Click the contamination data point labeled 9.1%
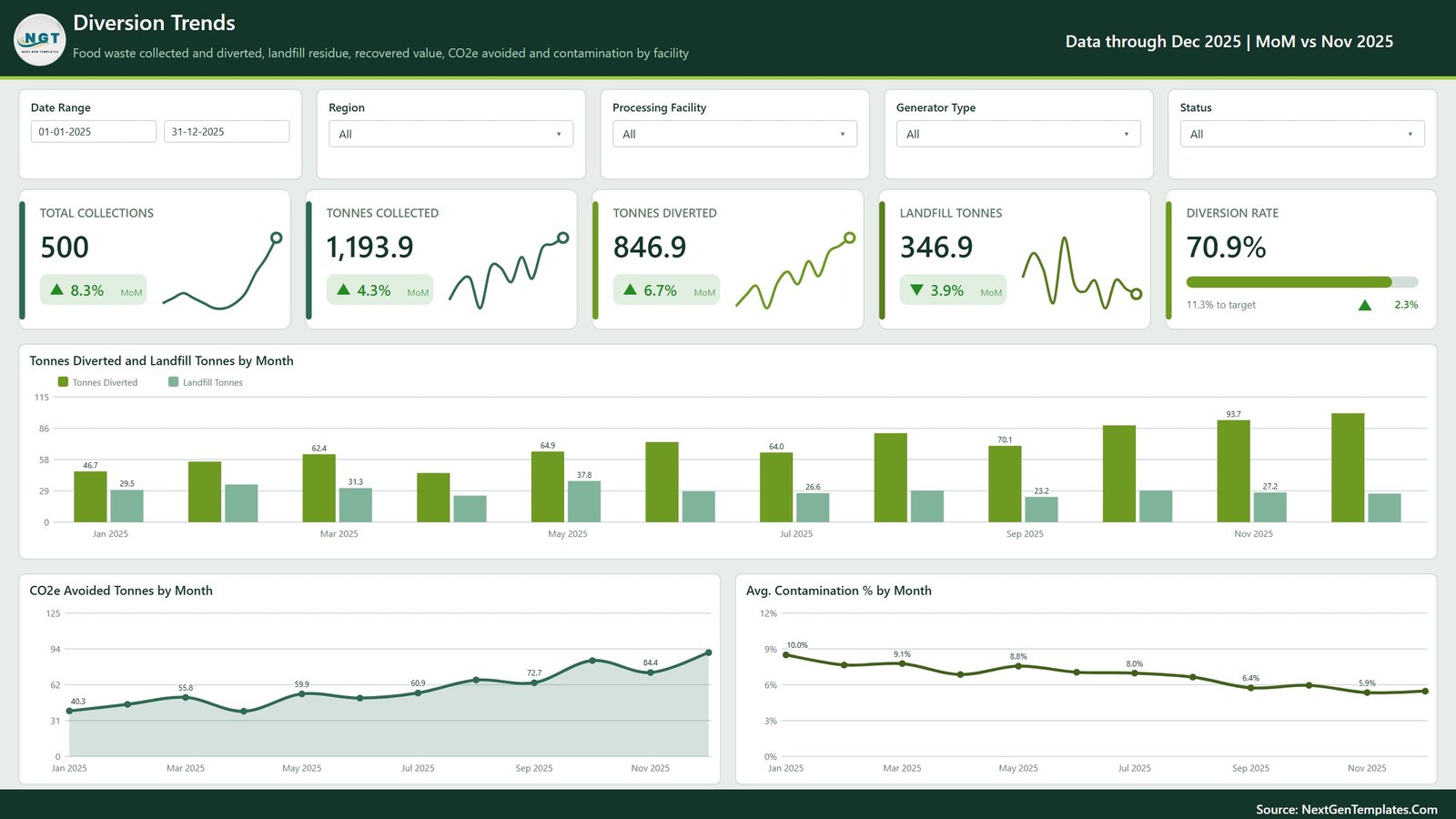The image size is (1456, 819). tap(902, 663)
